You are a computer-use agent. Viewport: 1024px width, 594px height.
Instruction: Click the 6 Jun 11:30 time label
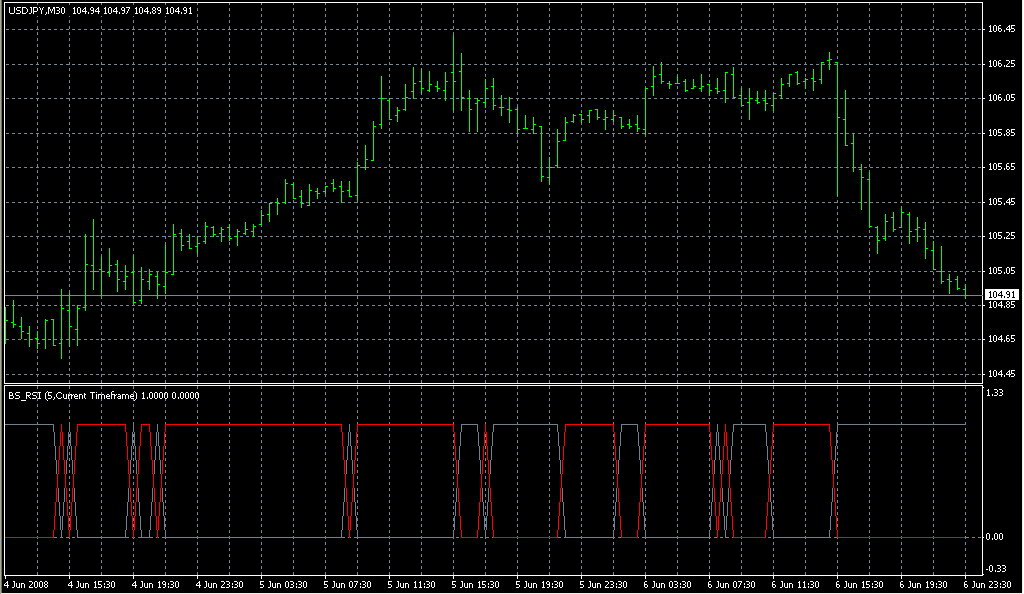795,585
